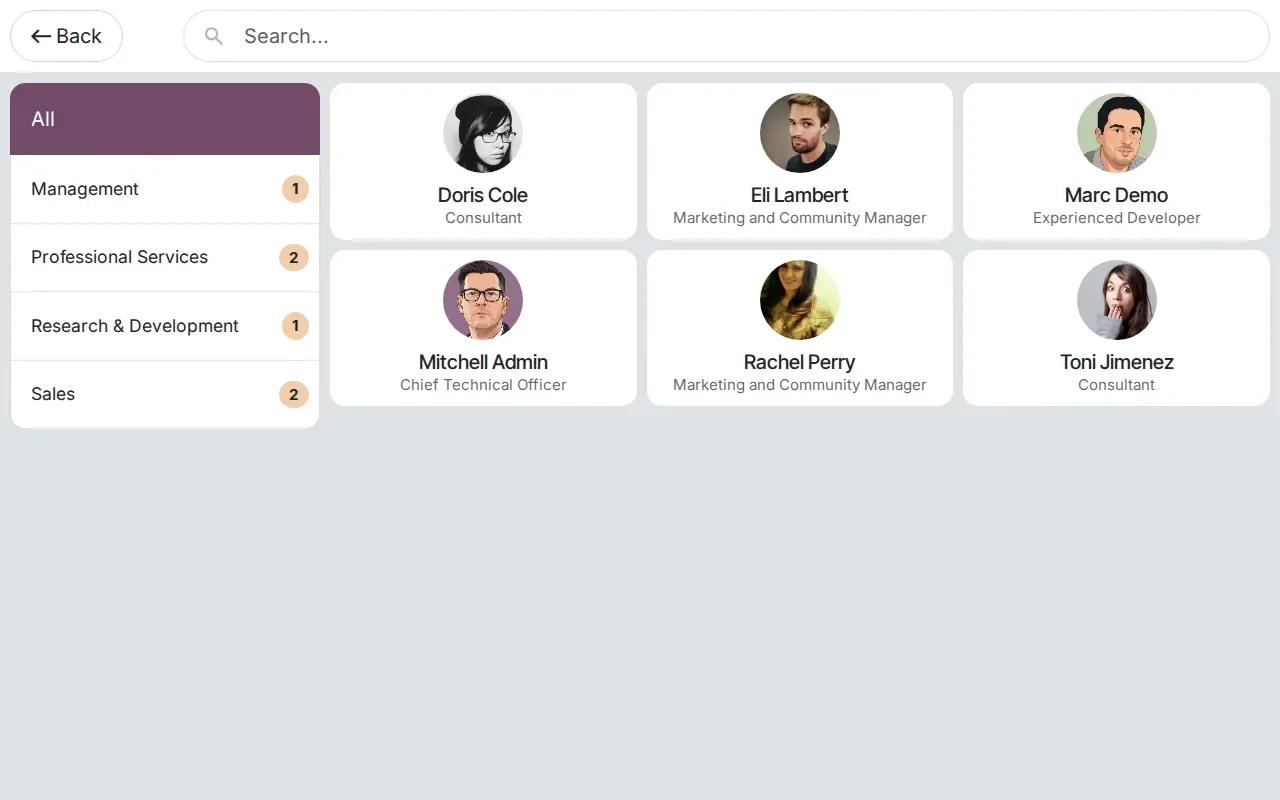Screen dimensions: 1280x800
Task: Click Marketing title under Rachel Perry
Action: [800, 385]
